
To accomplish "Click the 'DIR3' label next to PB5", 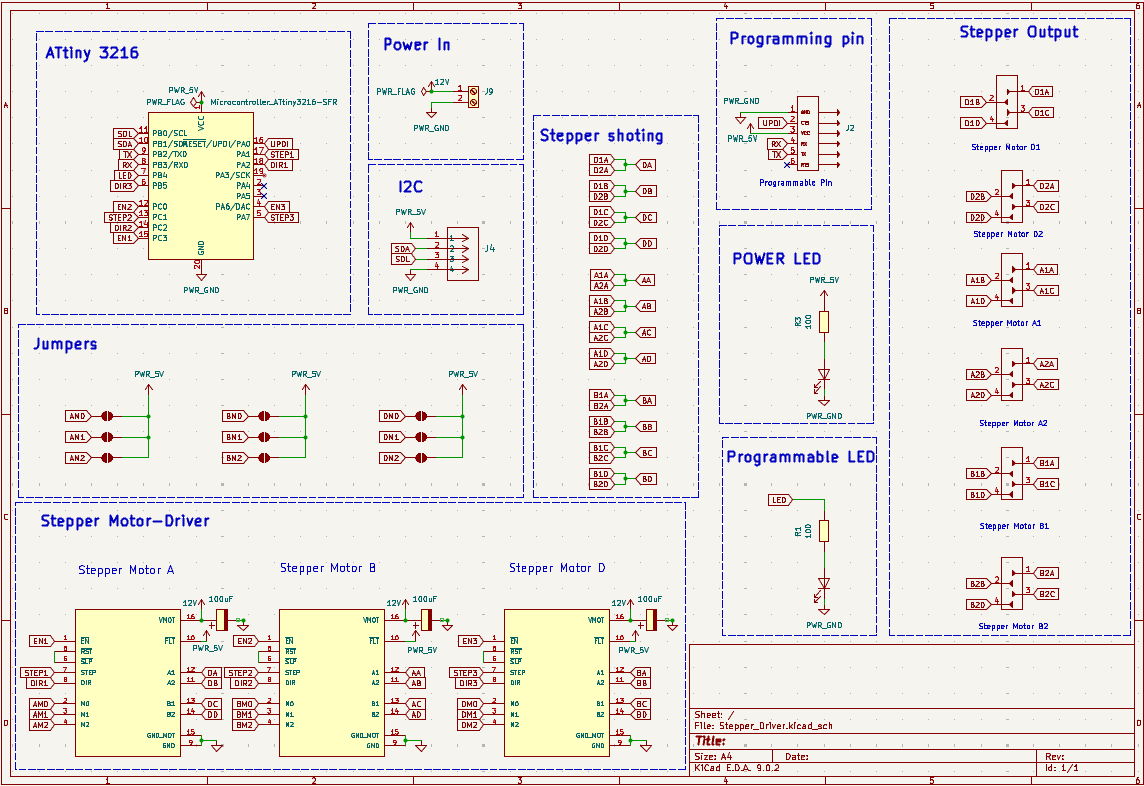I will pos(123,186).
